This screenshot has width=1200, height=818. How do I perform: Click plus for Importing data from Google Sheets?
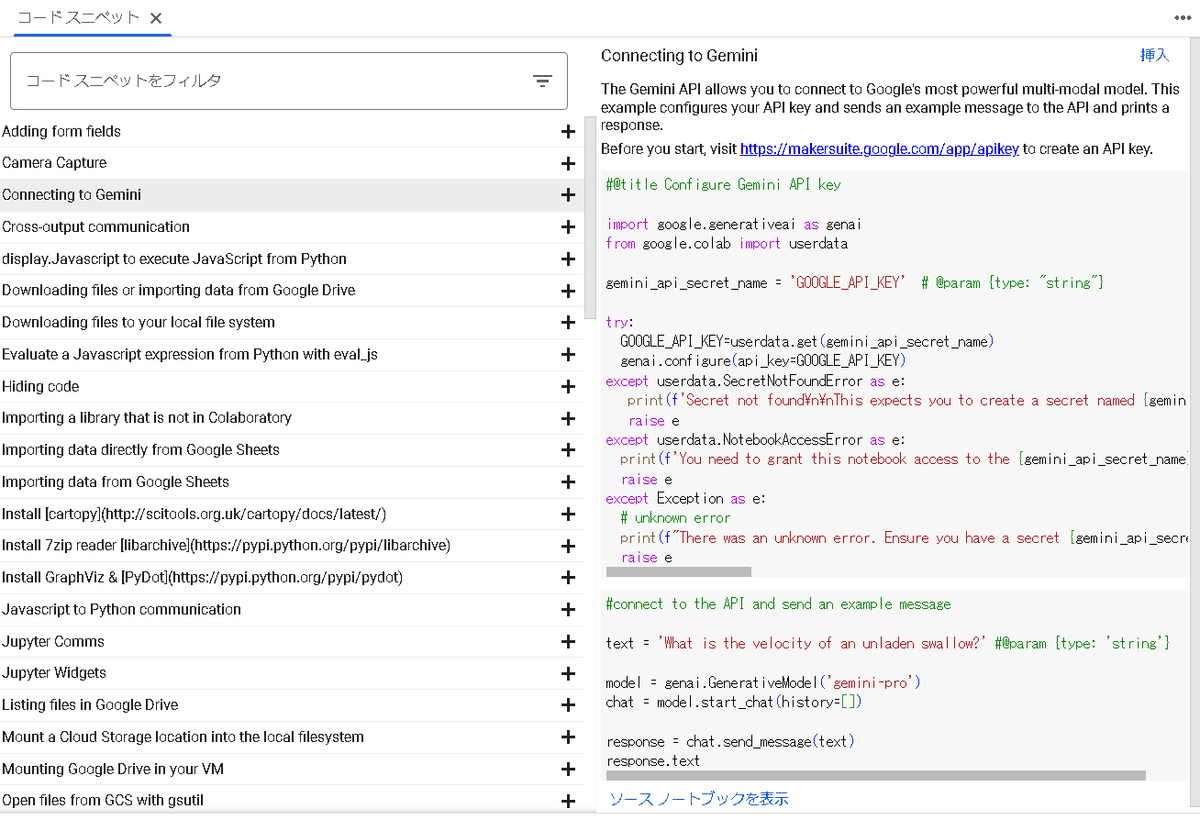click(568, 482)
